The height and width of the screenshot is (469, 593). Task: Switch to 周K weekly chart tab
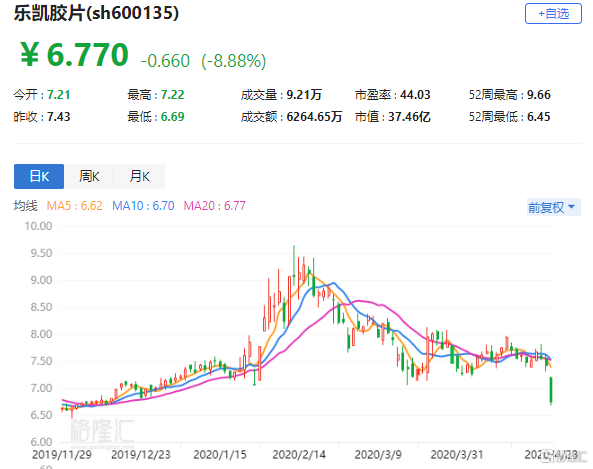click(x=89, y=176)
